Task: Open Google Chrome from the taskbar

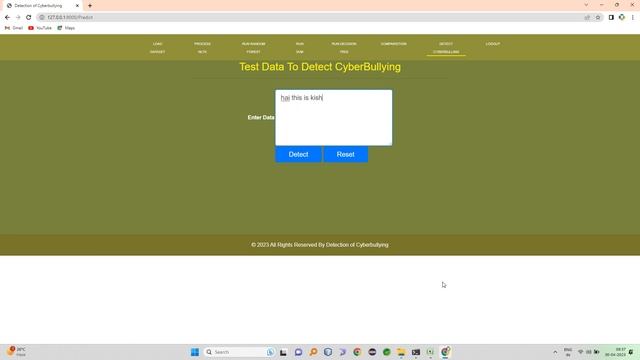Action: click(x=357, y=352)
